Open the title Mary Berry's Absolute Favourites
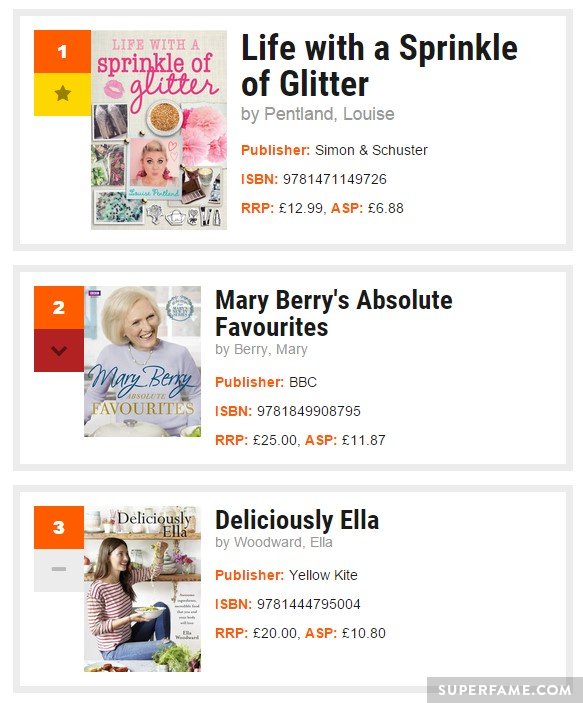 pyautogui.click(x=334, y=313)
